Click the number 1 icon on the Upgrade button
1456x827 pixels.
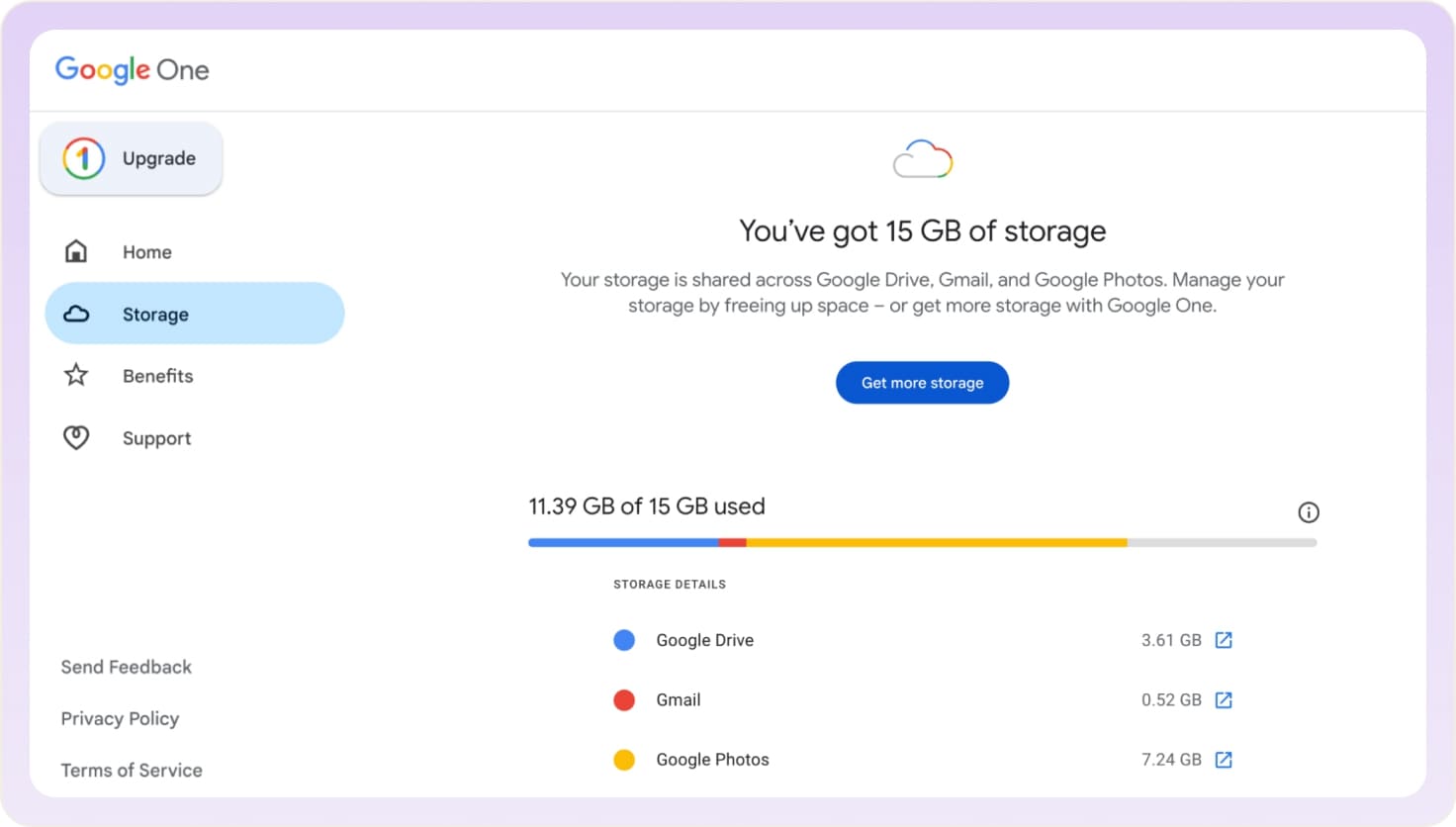tap(83, 158)
